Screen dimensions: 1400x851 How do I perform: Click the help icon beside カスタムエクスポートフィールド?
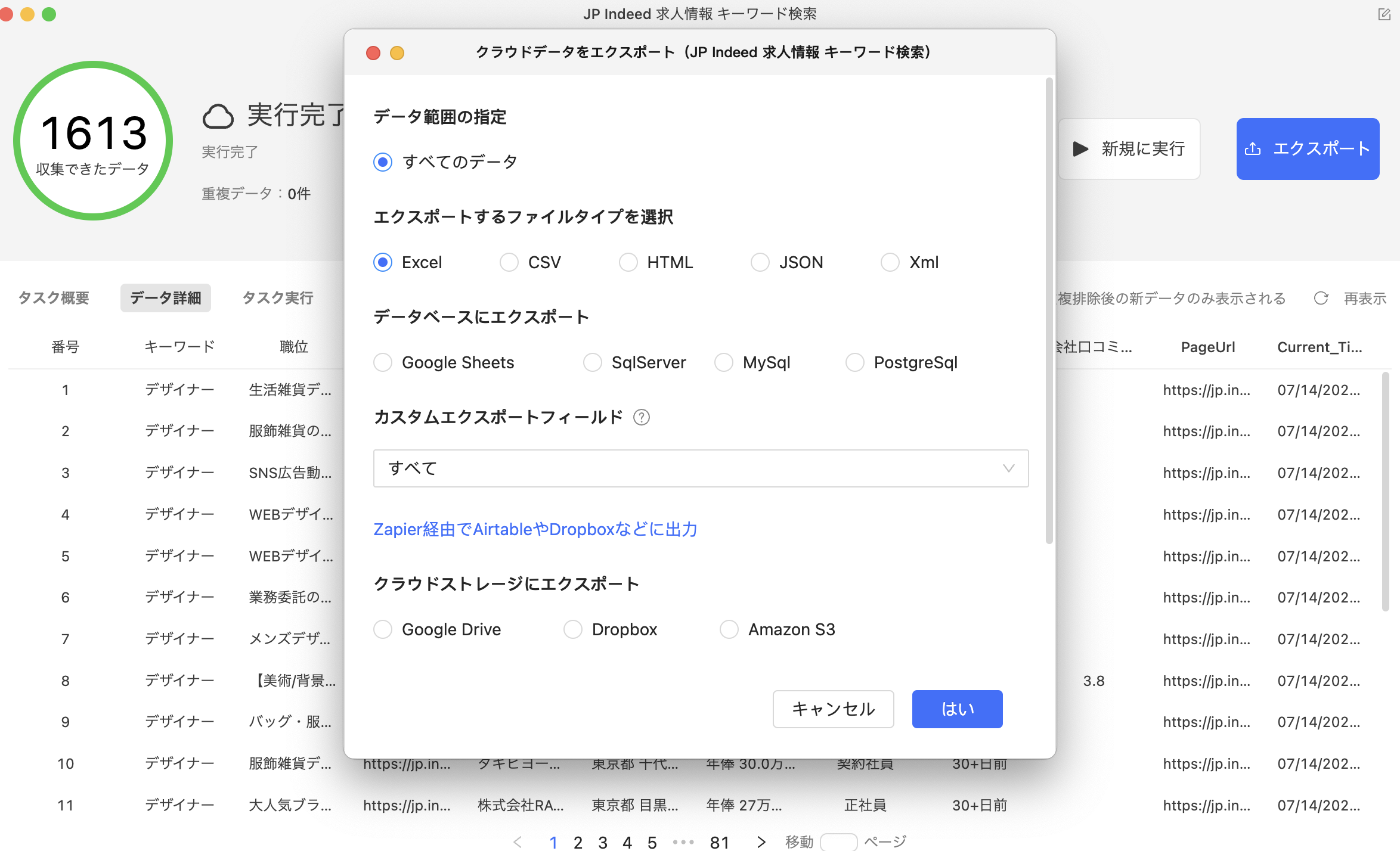click(x=642, y=417)
